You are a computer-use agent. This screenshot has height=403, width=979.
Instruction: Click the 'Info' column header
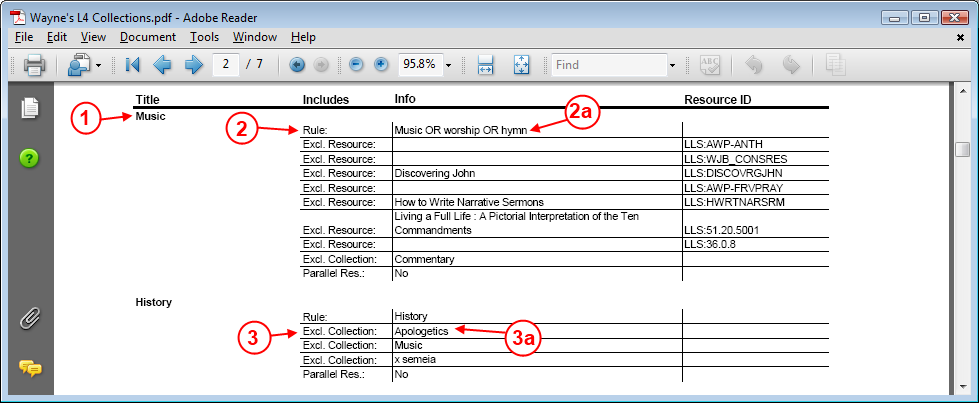[405, 99]
